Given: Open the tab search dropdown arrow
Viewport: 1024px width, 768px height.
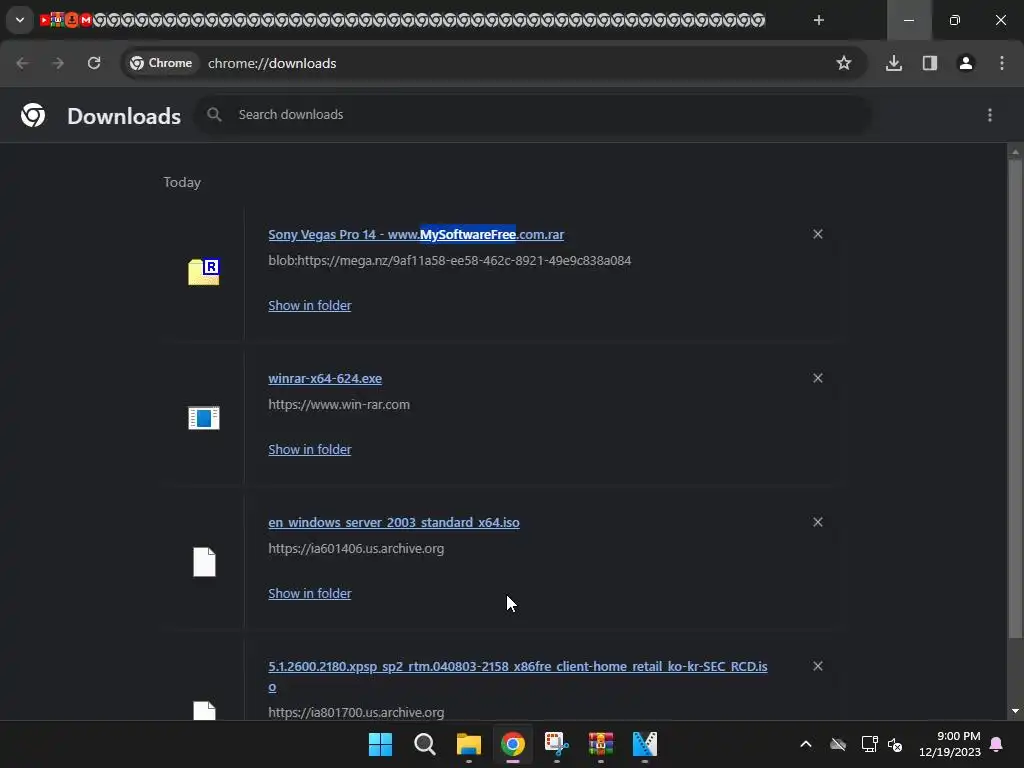Looking at the screenshot, I should click(x=20, y=20).
